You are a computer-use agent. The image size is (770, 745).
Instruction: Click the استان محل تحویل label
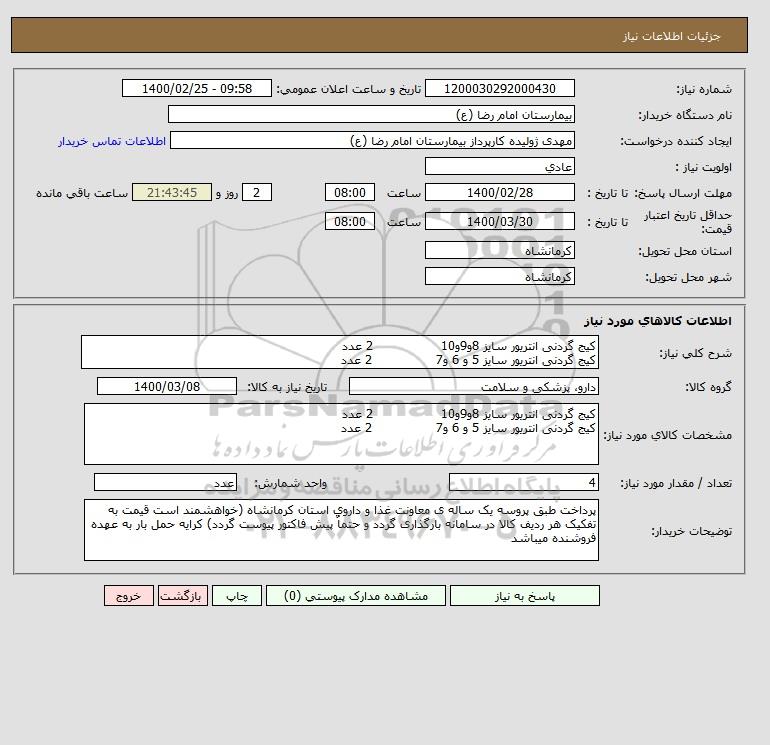click(x=685, y=251)
